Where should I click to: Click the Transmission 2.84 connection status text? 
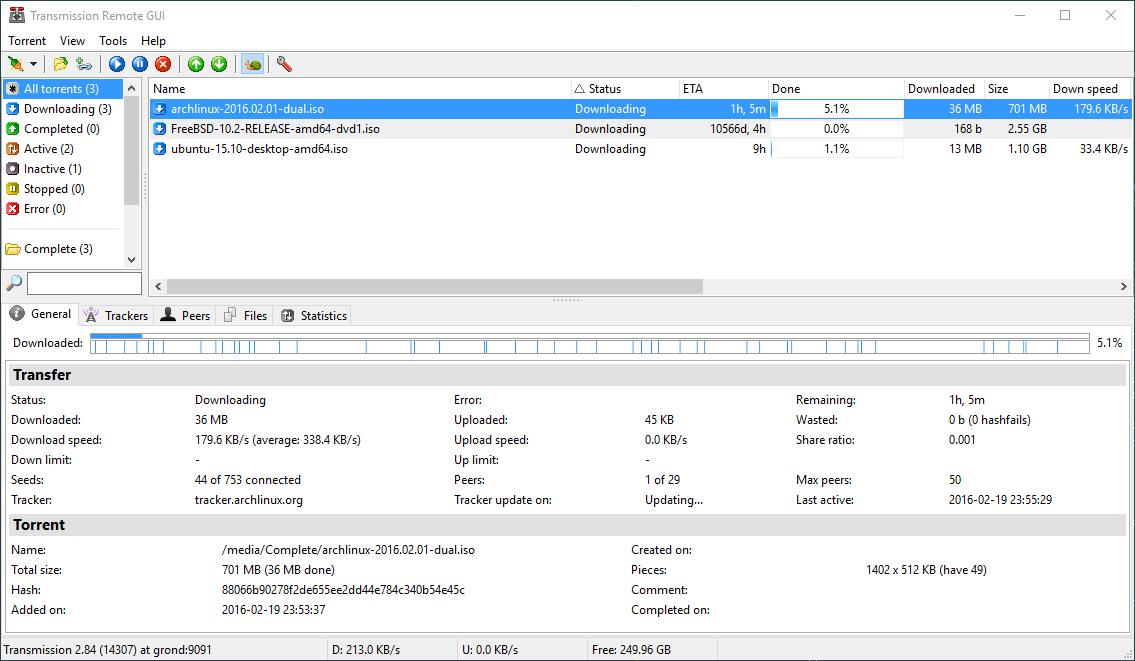[107, 650]
